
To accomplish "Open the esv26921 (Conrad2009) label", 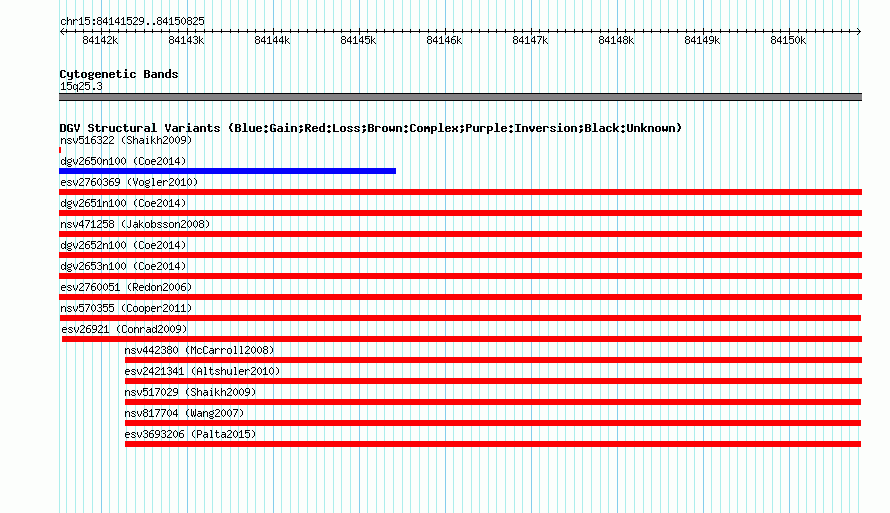I will point(124,329).
